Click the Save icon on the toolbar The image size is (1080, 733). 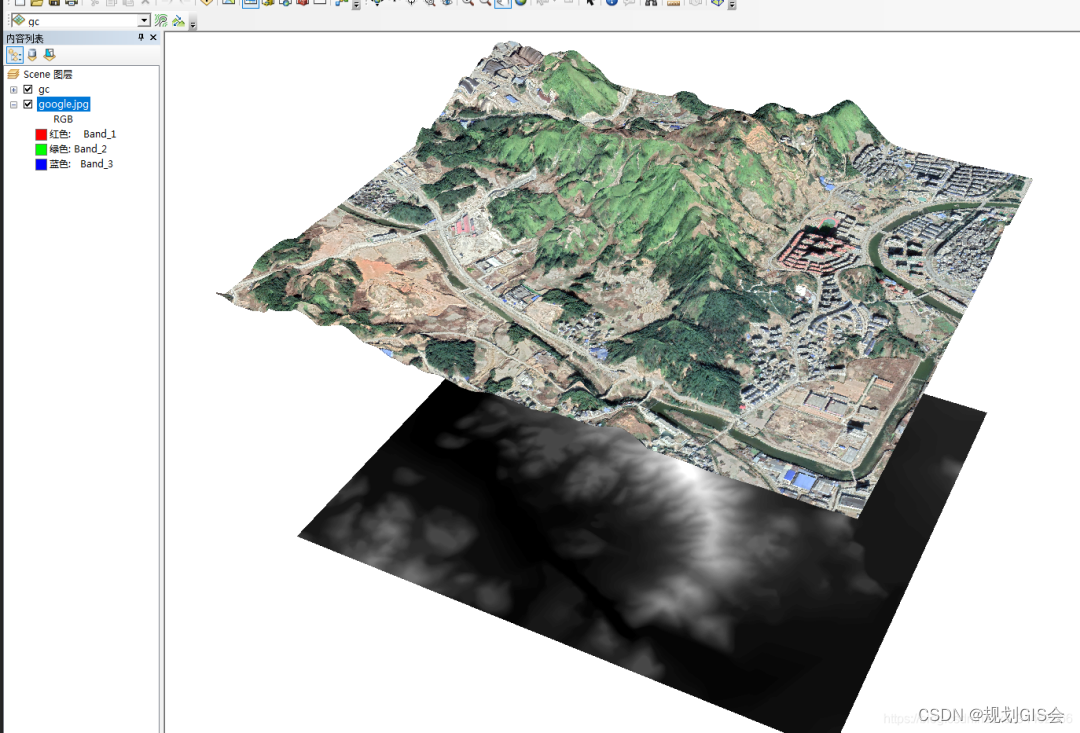pos(53,4)
